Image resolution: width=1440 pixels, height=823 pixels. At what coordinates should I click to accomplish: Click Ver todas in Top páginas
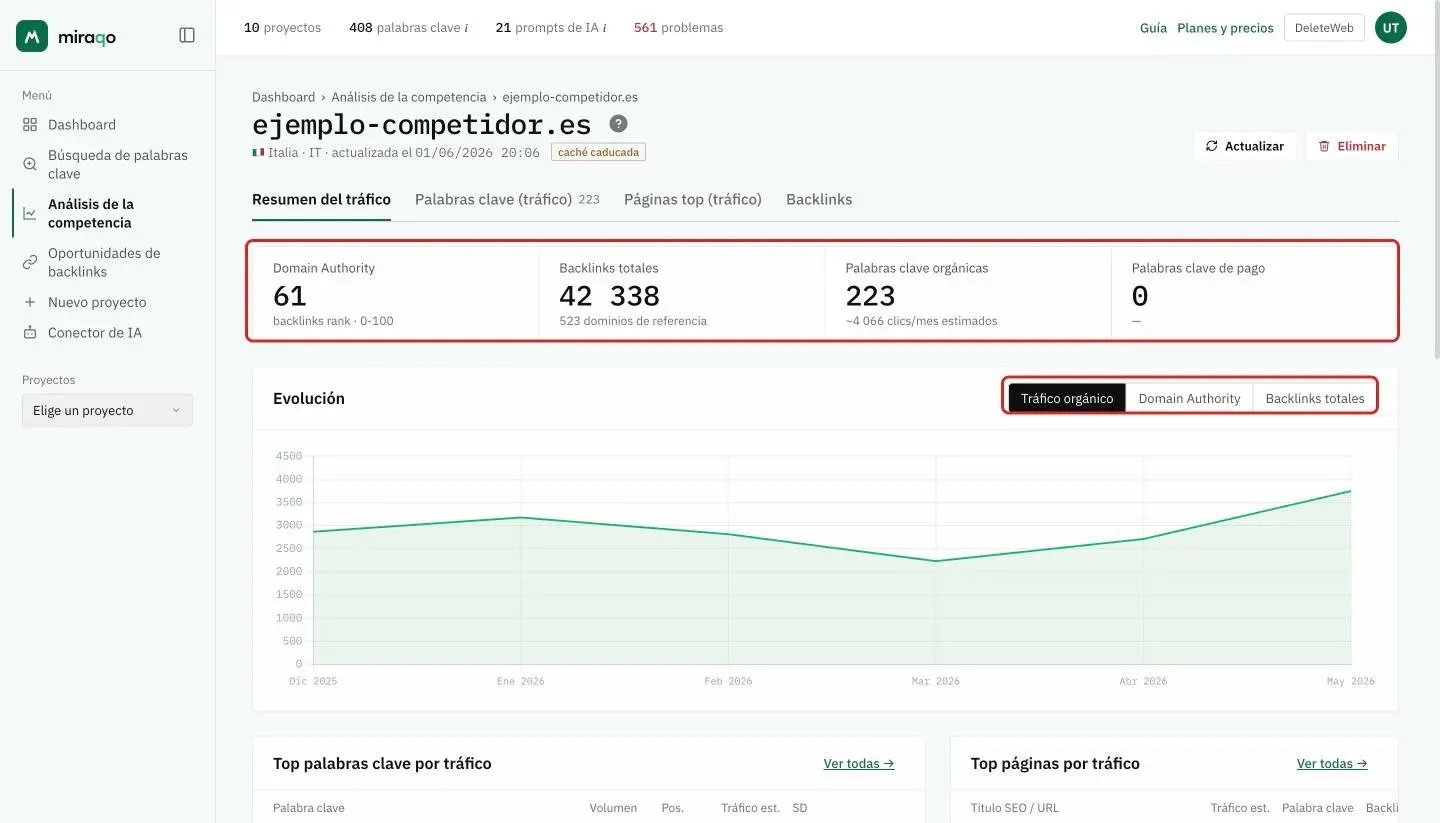(1332, 763)
